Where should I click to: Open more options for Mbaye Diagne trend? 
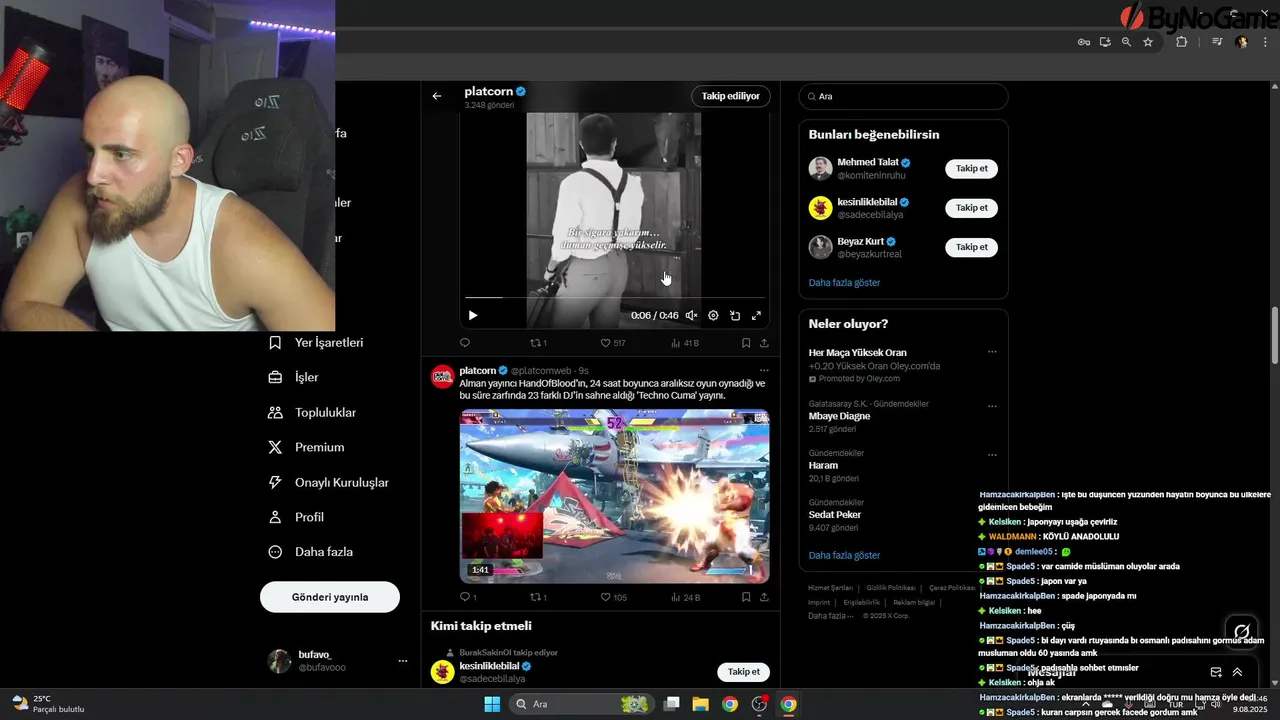[x=992, y=406]
